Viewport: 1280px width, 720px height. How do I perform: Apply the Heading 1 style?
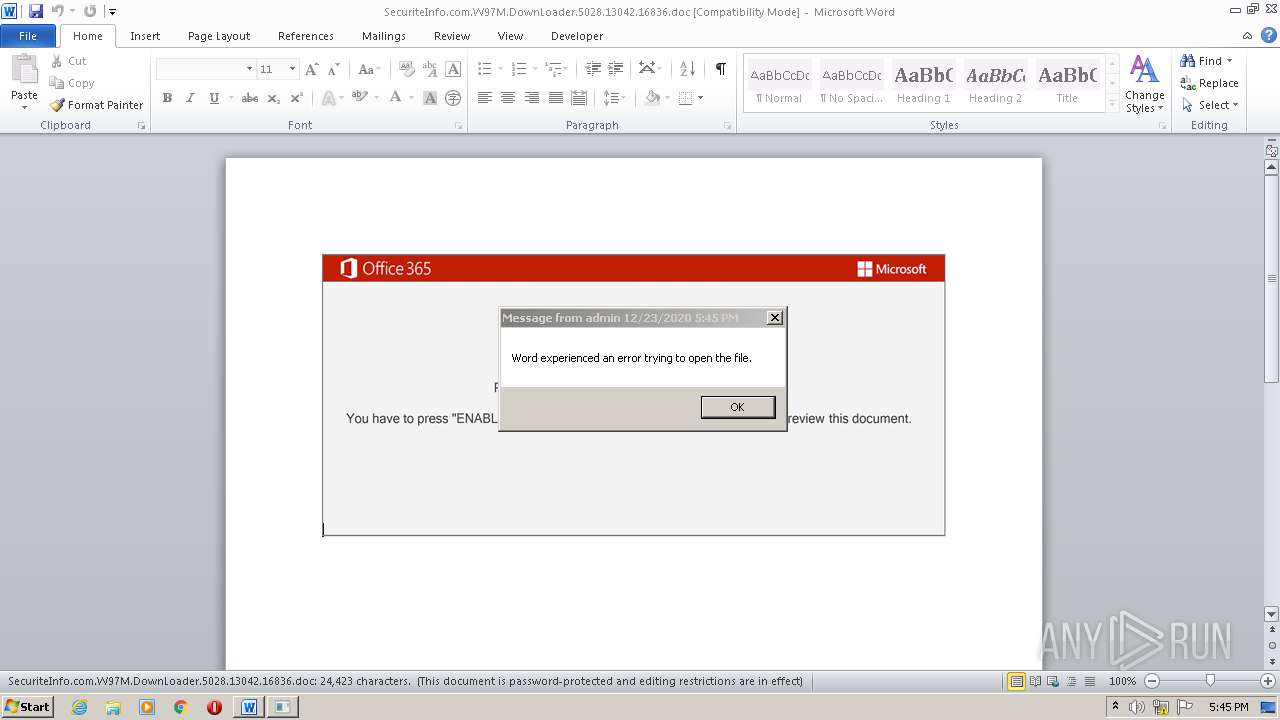pos(924,84)
